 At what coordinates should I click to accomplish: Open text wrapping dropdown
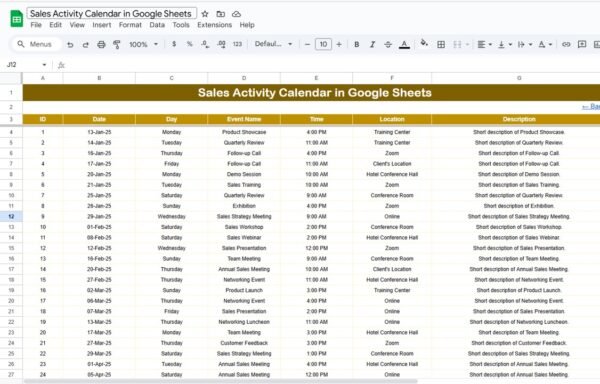pos(525,44)
